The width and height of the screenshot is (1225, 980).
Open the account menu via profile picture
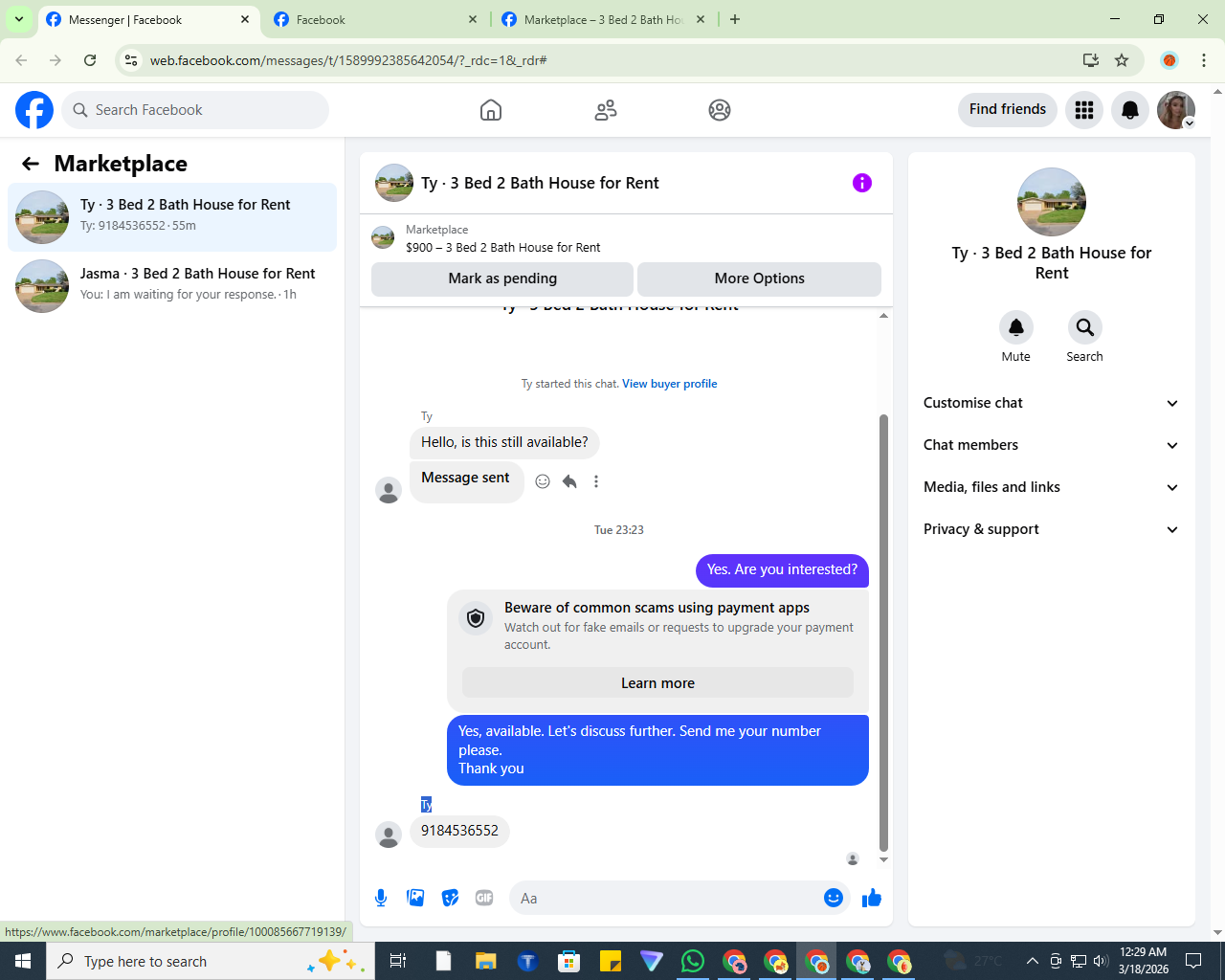point(1176,110)
